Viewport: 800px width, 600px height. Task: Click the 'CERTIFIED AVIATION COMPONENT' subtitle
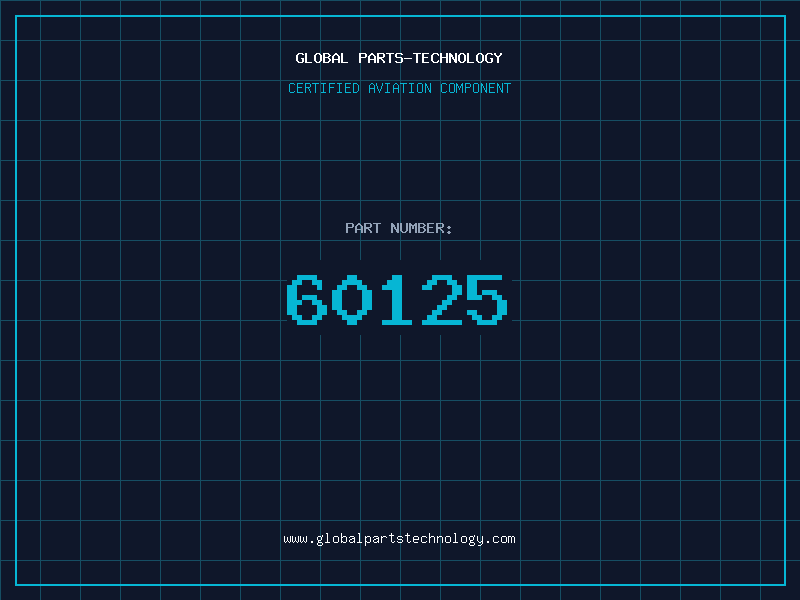(399, 88)
